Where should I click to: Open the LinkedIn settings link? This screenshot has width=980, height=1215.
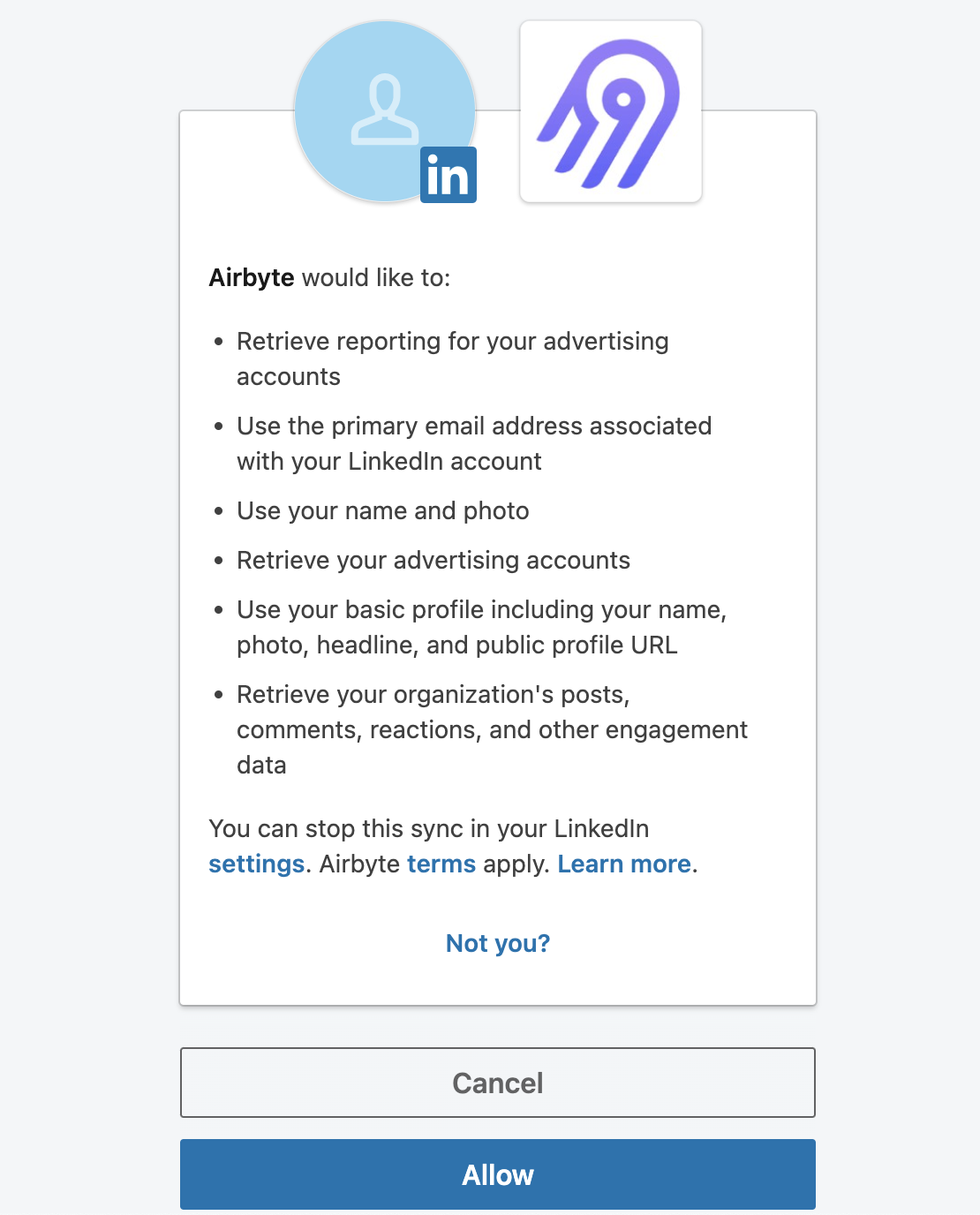click(255, 864)
